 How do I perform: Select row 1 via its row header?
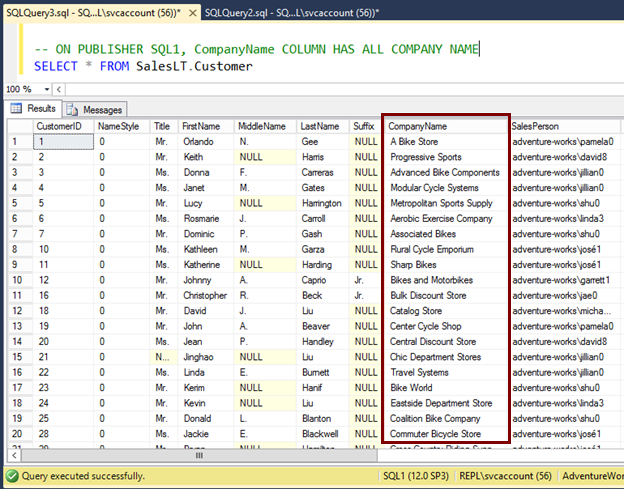18,142
